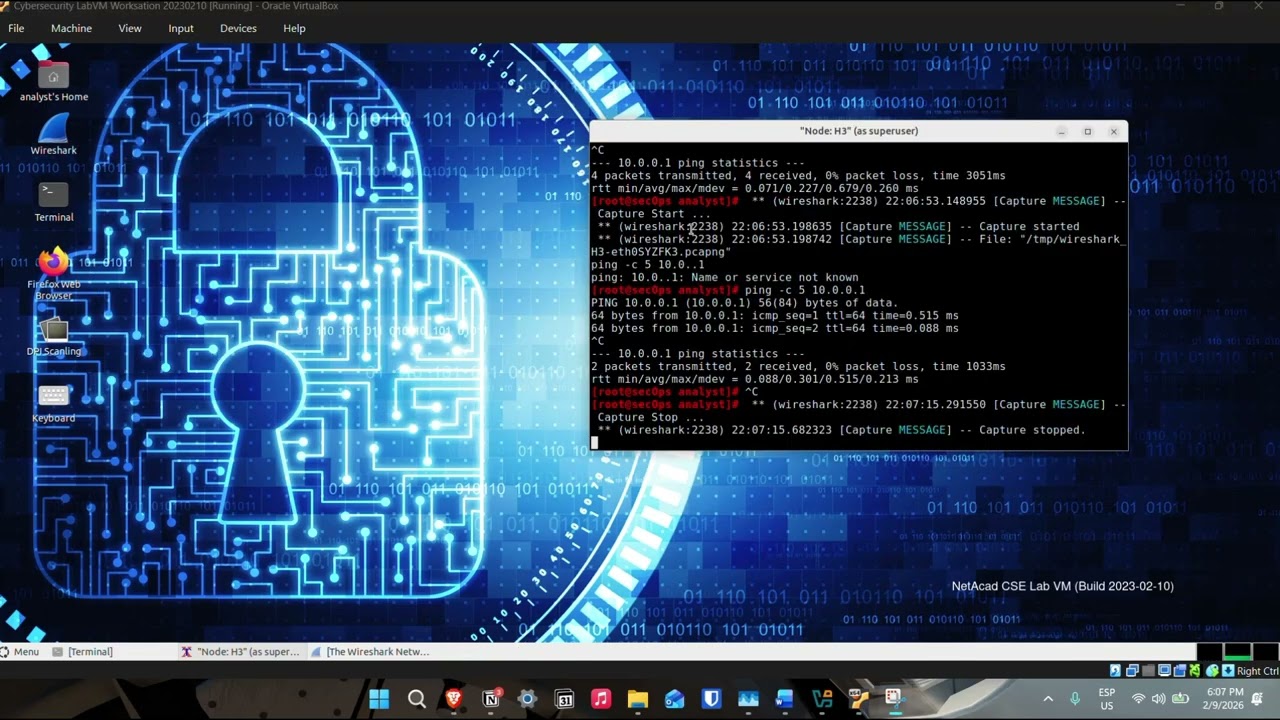The image size is (1280, 720).
Task: Click the "Capture stopped." message text
Action: point(1032,430)
